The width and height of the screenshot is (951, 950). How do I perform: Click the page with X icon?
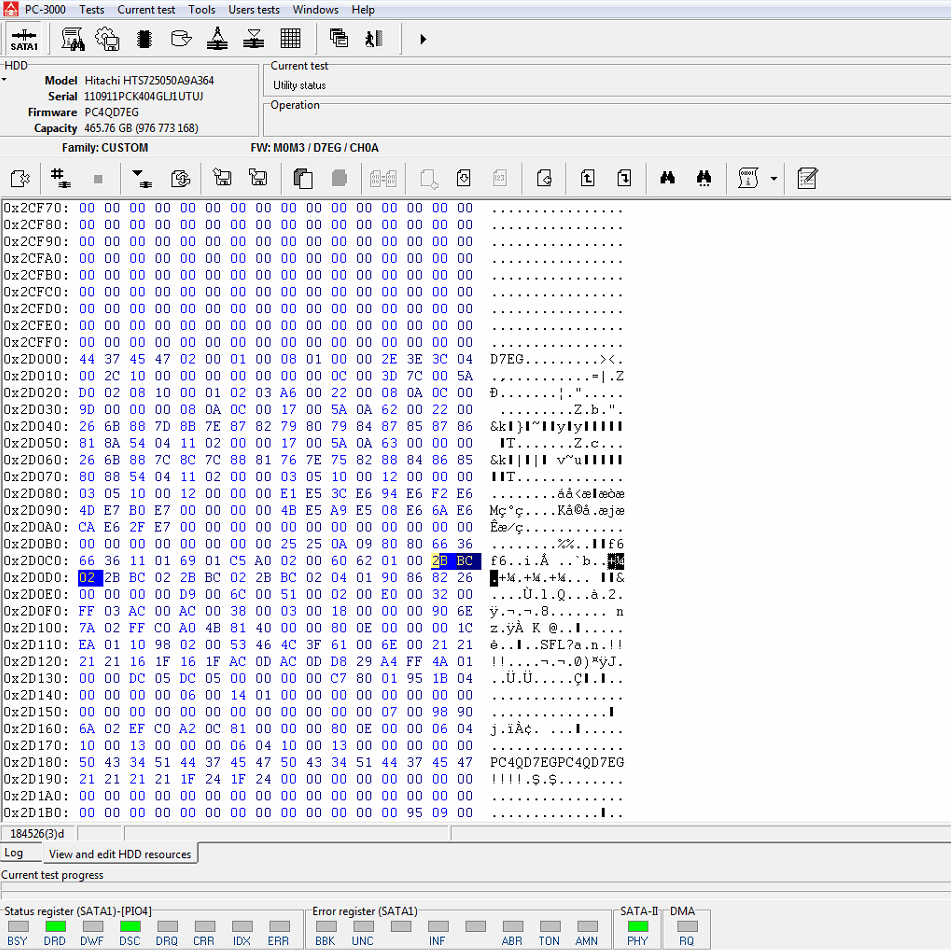tap(21, 178)
